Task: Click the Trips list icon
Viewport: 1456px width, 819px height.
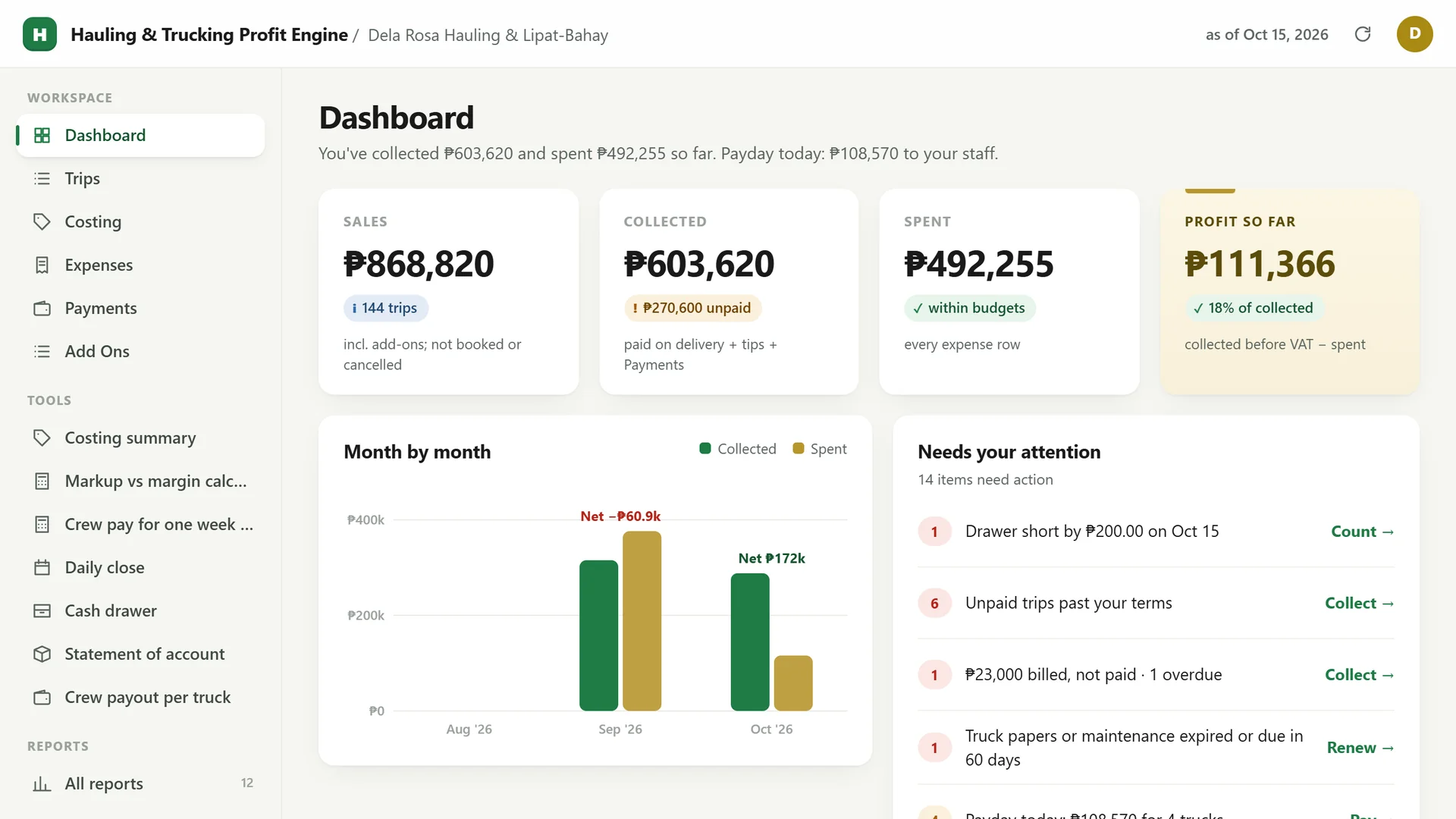Action: click(x=42, y=178)
